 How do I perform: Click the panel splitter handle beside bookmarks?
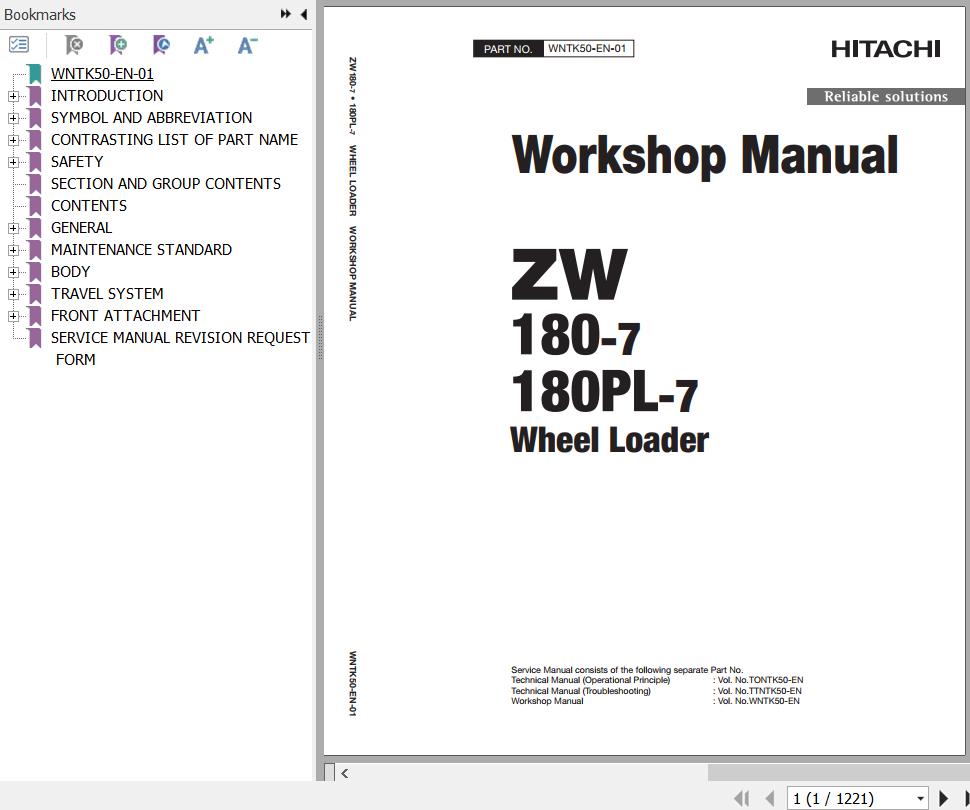click(x=320, y=337)
